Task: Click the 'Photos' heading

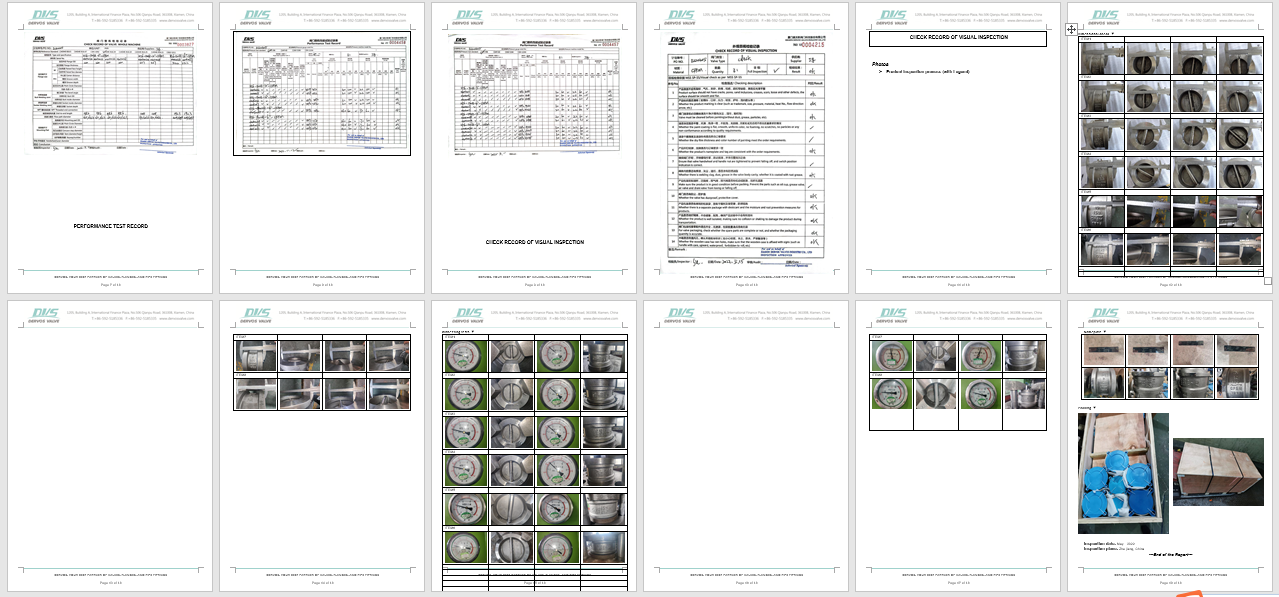Action: [880, 64]
